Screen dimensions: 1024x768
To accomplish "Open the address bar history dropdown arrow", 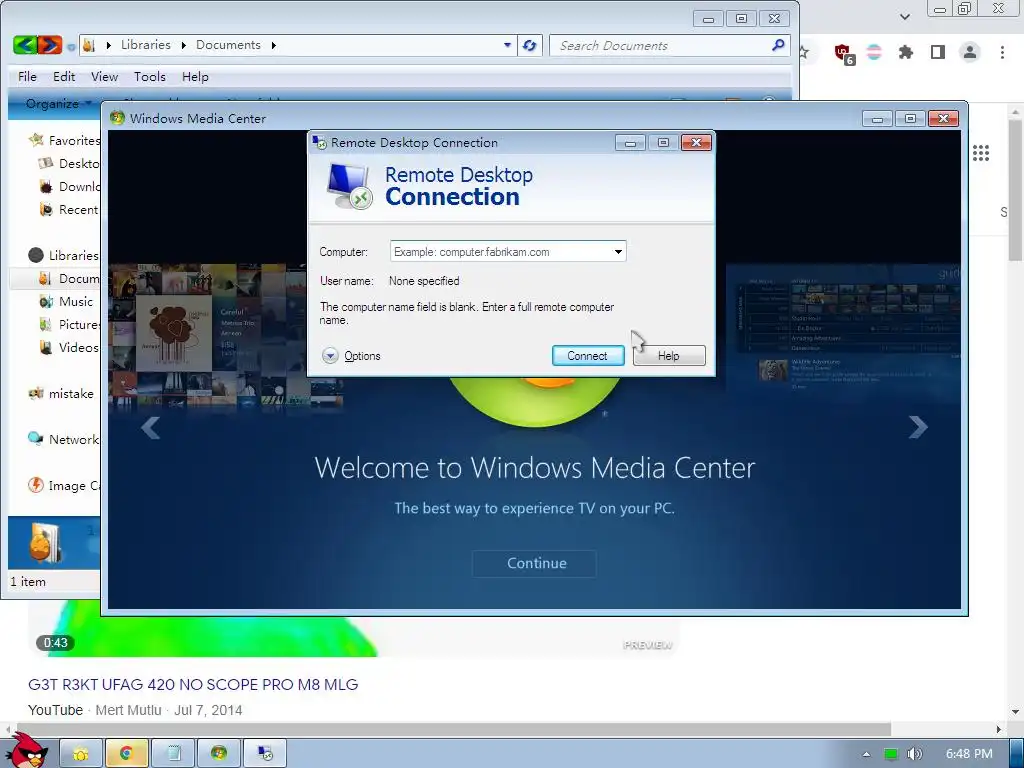I will coord(507,46).
